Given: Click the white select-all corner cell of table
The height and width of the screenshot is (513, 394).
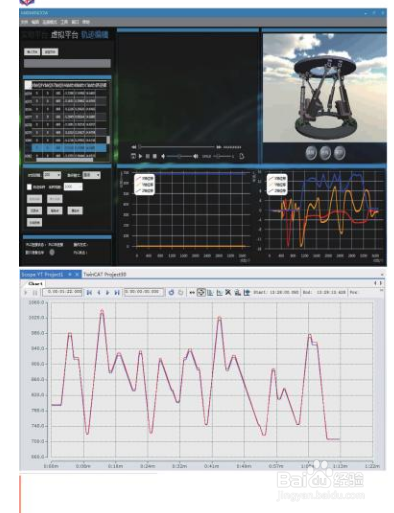Looking at the screenshot, I should (x=28, y=85).
